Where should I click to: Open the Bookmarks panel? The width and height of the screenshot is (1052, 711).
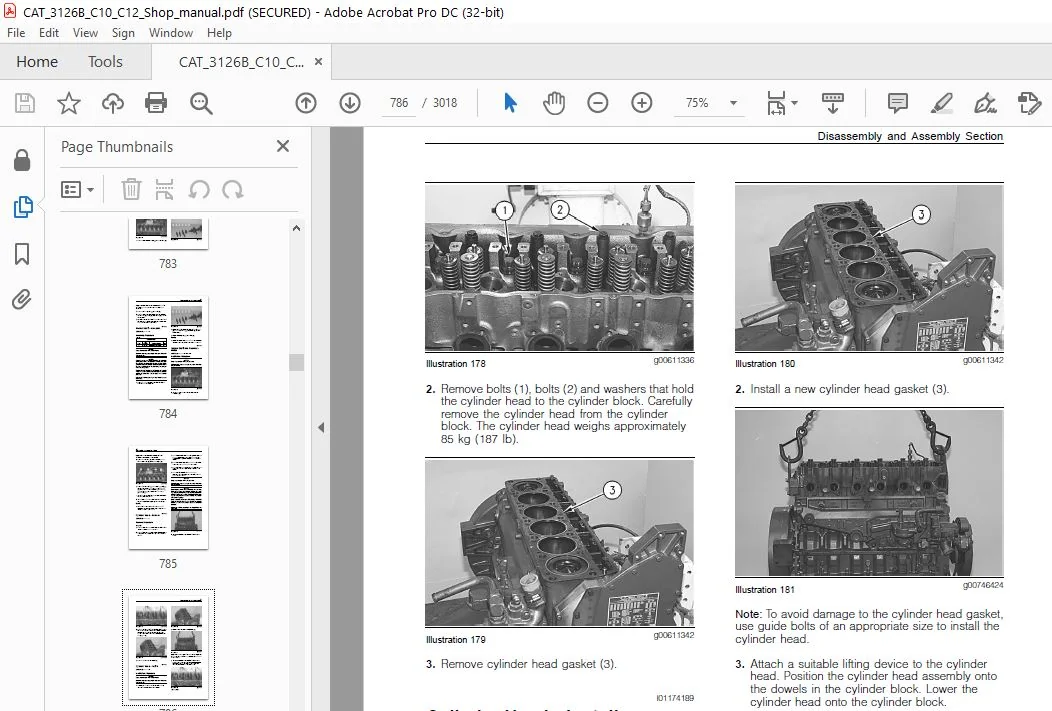click(21, 254)
